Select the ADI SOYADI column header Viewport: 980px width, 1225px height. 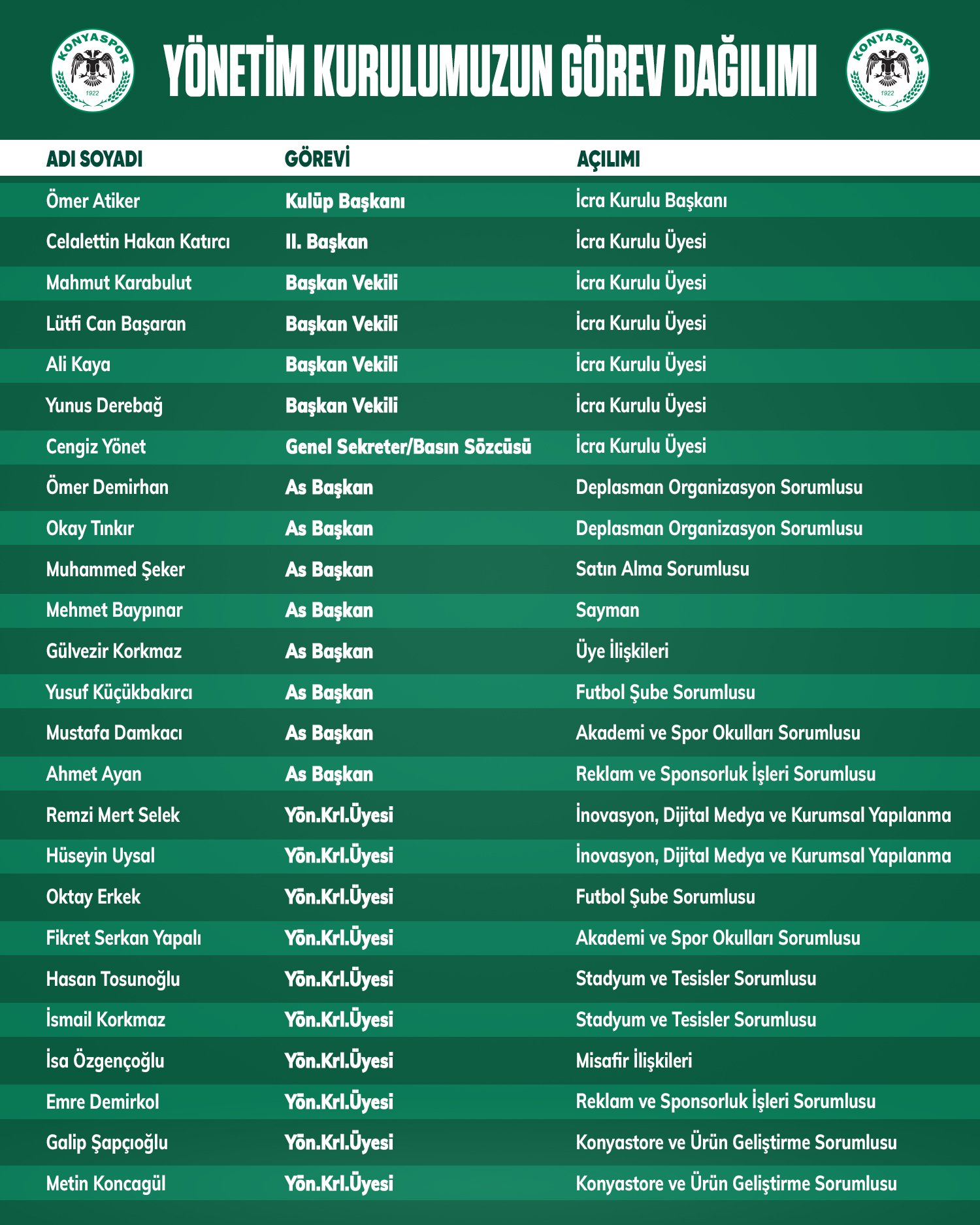tap(94, 159)
